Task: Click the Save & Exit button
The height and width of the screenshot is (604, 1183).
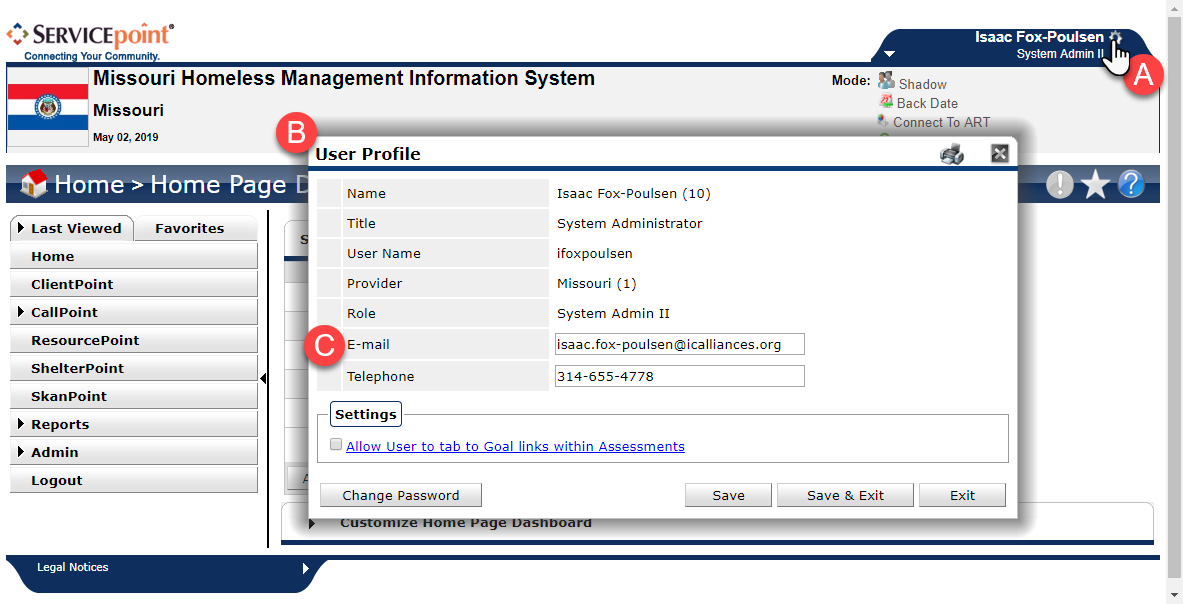Action: 845,495
